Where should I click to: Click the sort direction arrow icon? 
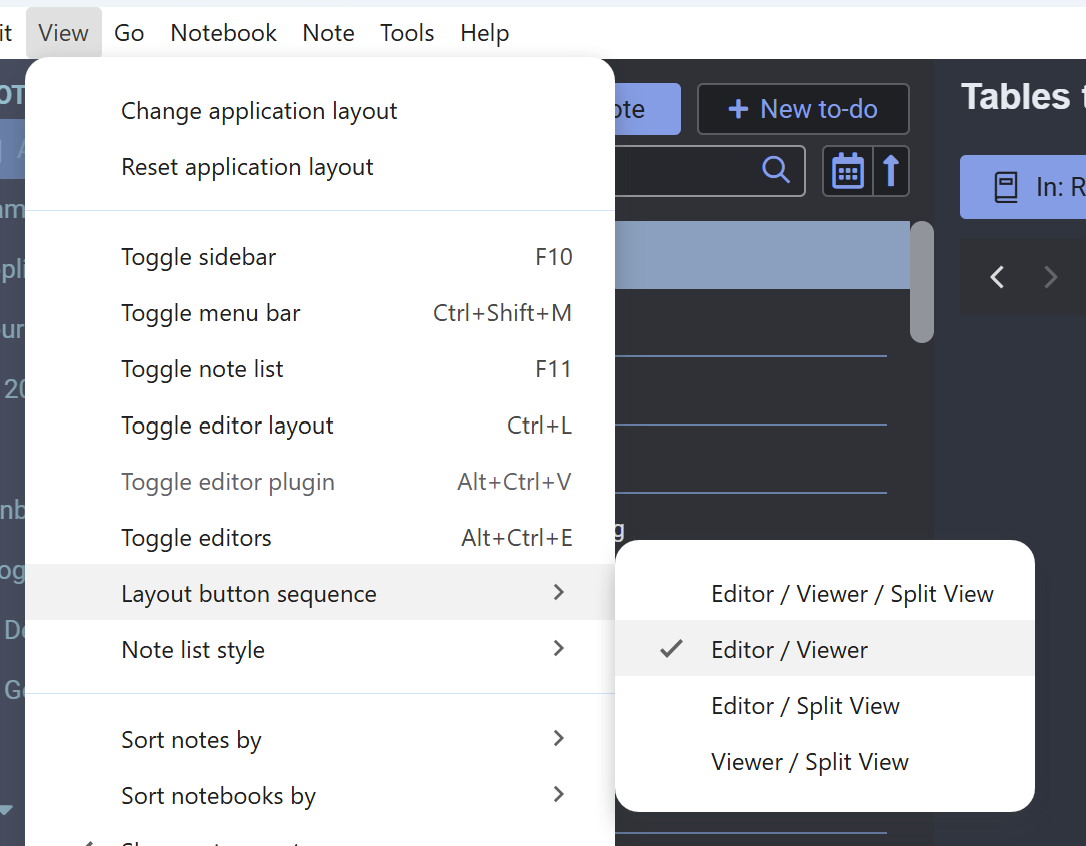tap(890, 170)
